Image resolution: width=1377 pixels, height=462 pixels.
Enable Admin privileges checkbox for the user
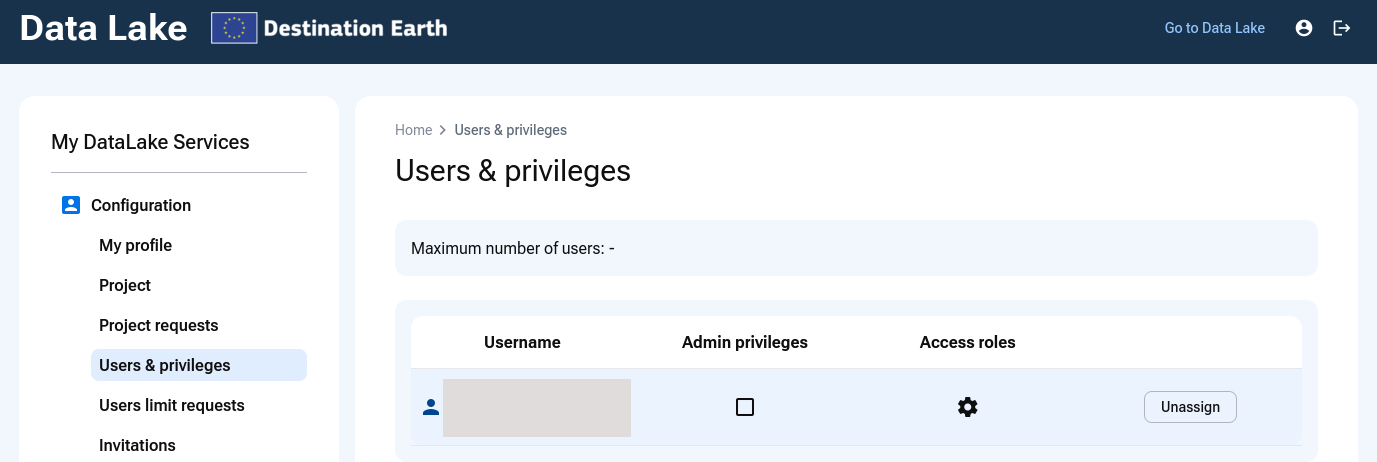click(x=745, y=407)
